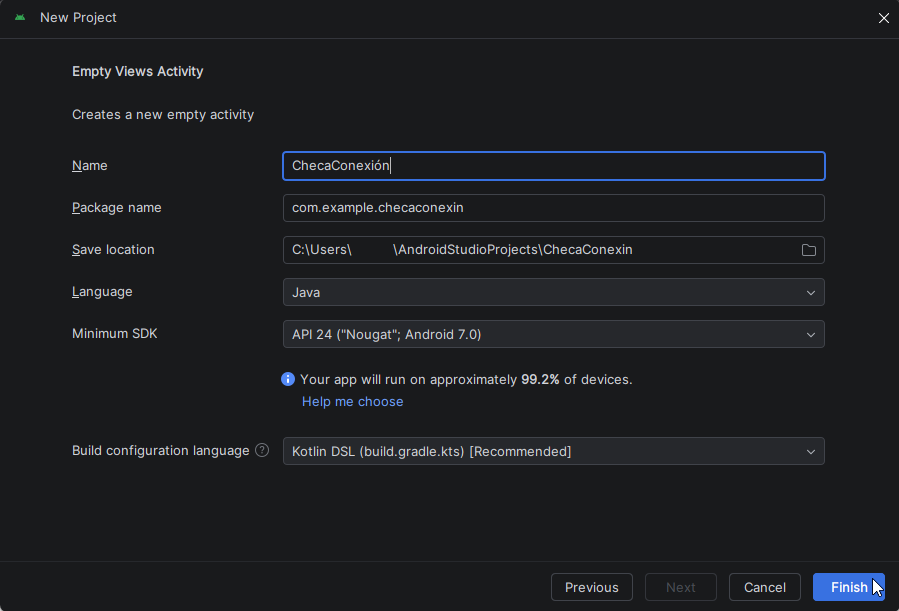Open the Build configuration language dropdown

[x=553, y=451]
